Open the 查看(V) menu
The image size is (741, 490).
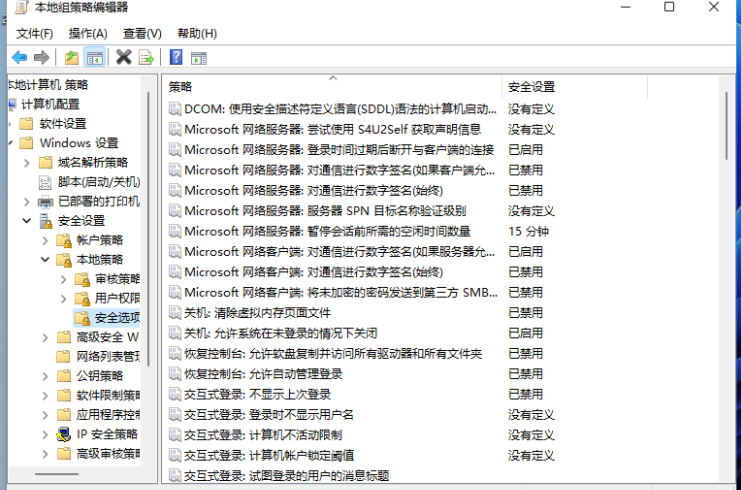click(142, 33)
